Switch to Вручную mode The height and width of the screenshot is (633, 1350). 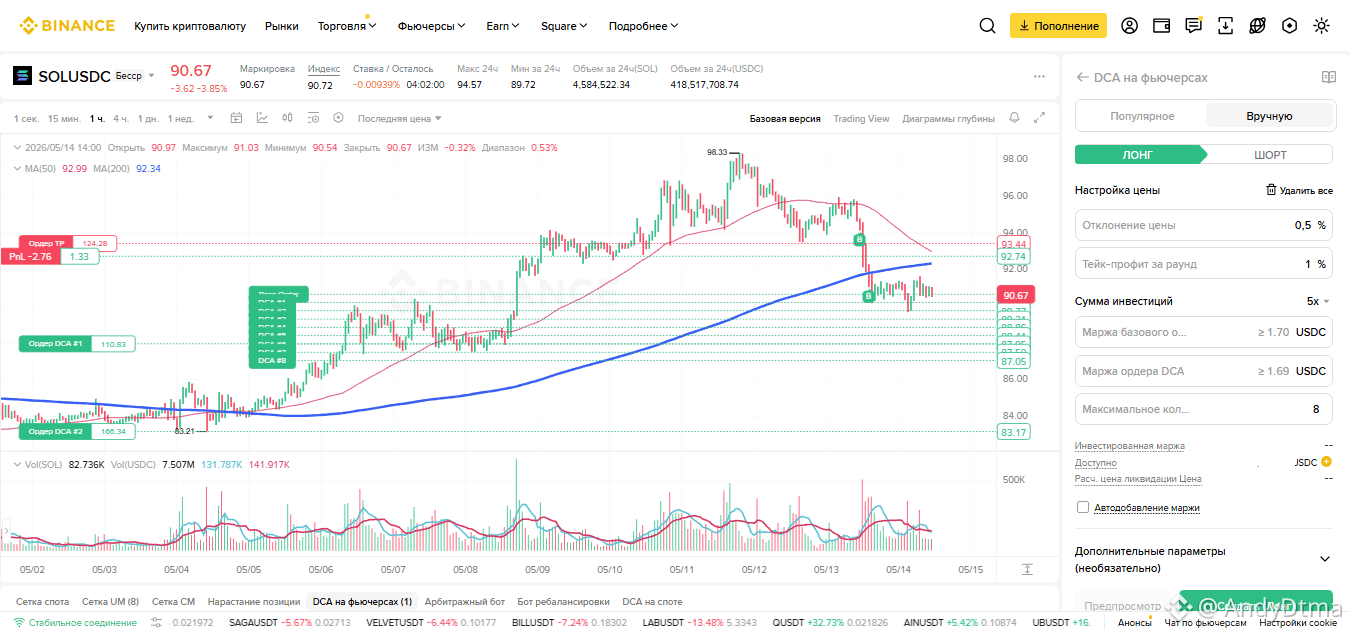pyautogui.click(x=1269, y=116)
